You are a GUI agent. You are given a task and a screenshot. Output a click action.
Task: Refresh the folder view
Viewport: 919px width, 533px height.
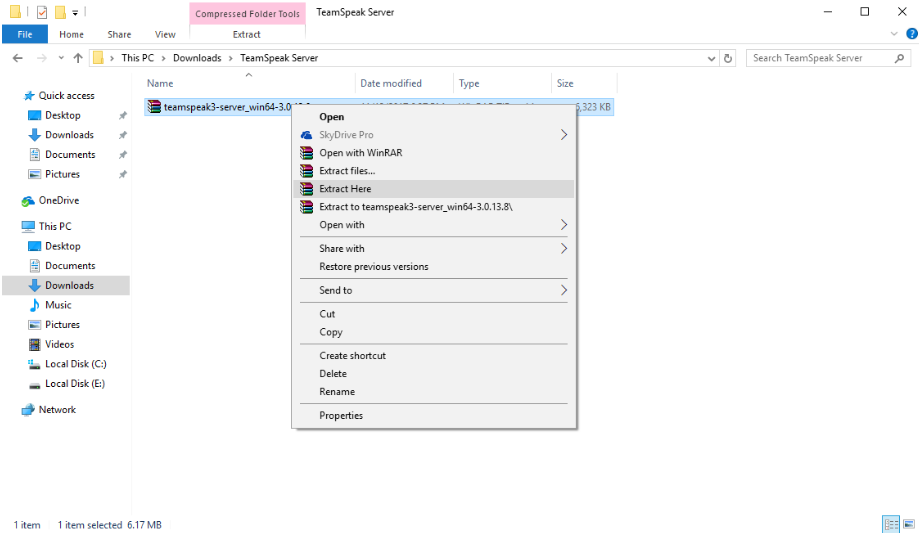728,58
